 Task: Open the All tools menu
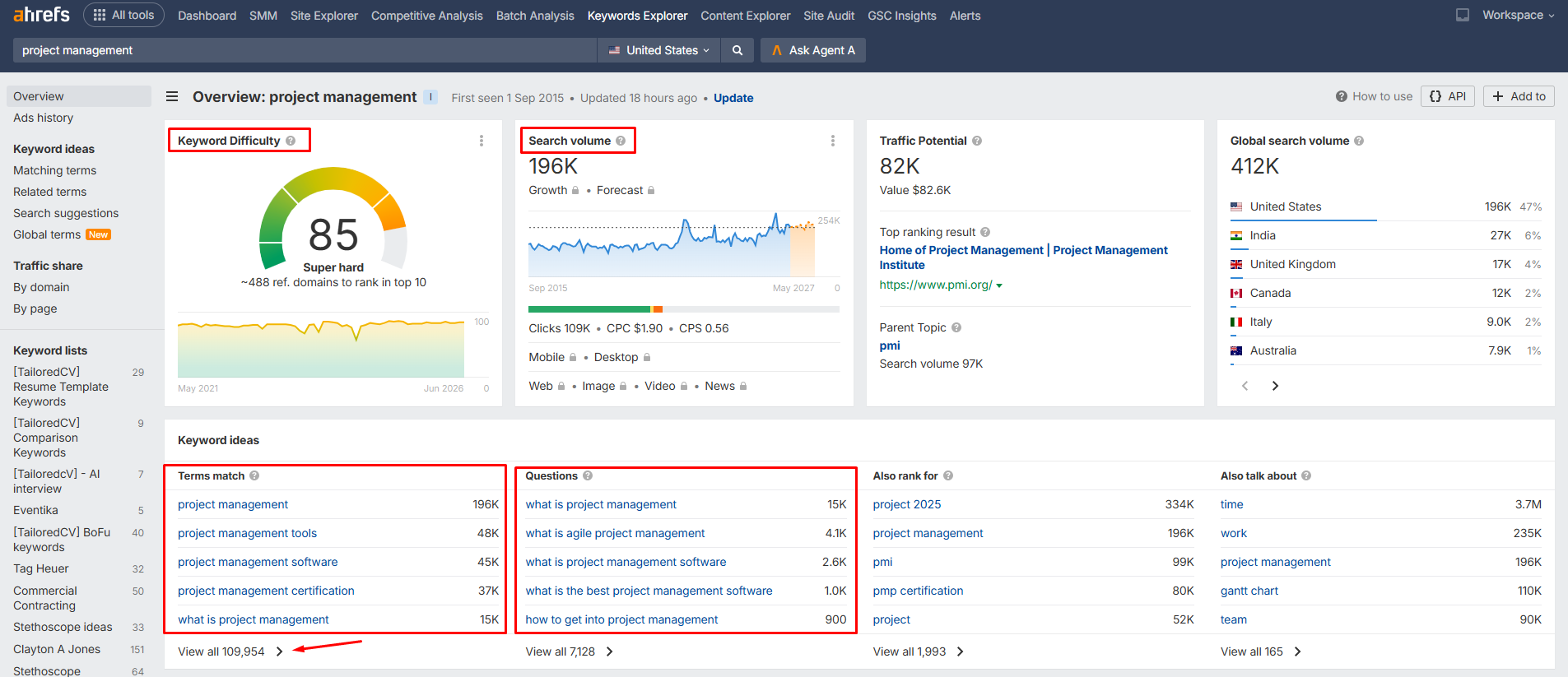[123, 15]
